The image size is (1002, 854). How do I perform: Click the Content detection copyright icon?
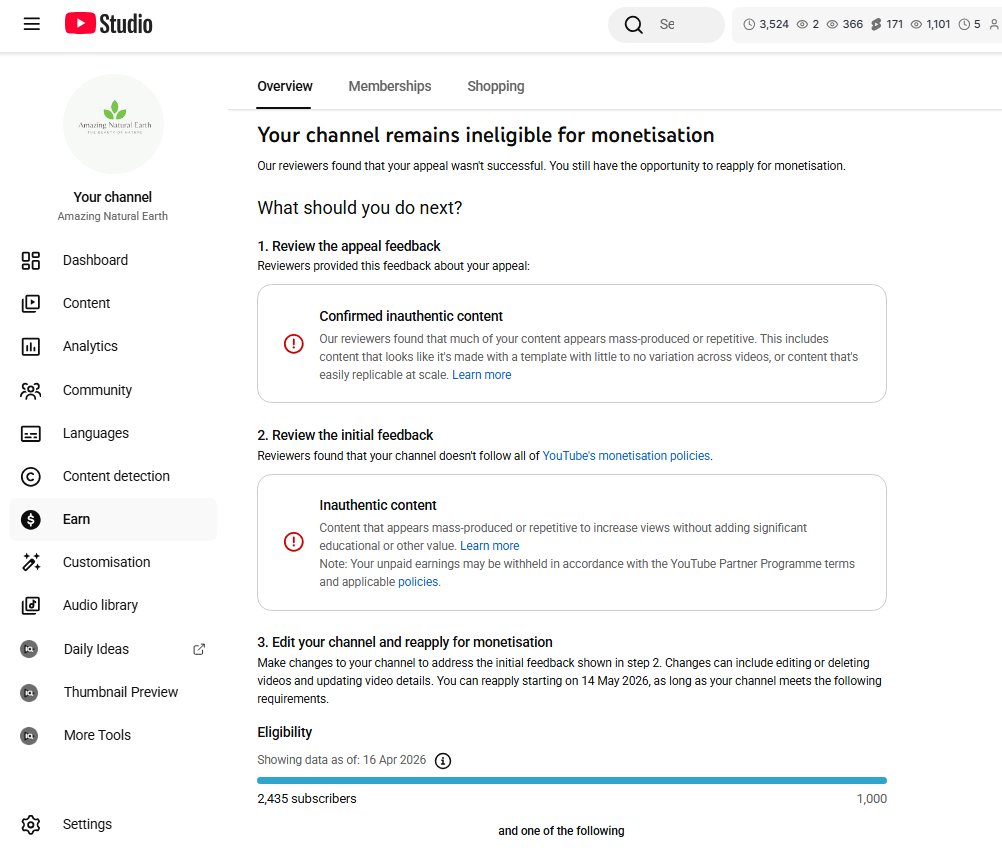tap(31, 476)
